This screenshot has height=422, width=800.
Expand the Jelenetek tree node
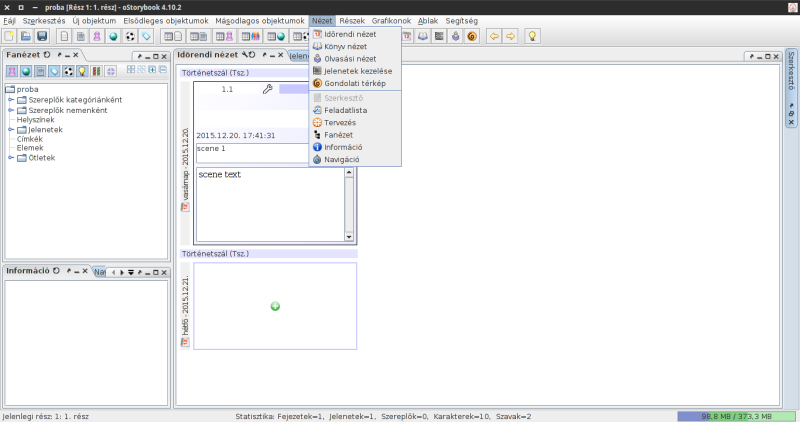(11, 130)
